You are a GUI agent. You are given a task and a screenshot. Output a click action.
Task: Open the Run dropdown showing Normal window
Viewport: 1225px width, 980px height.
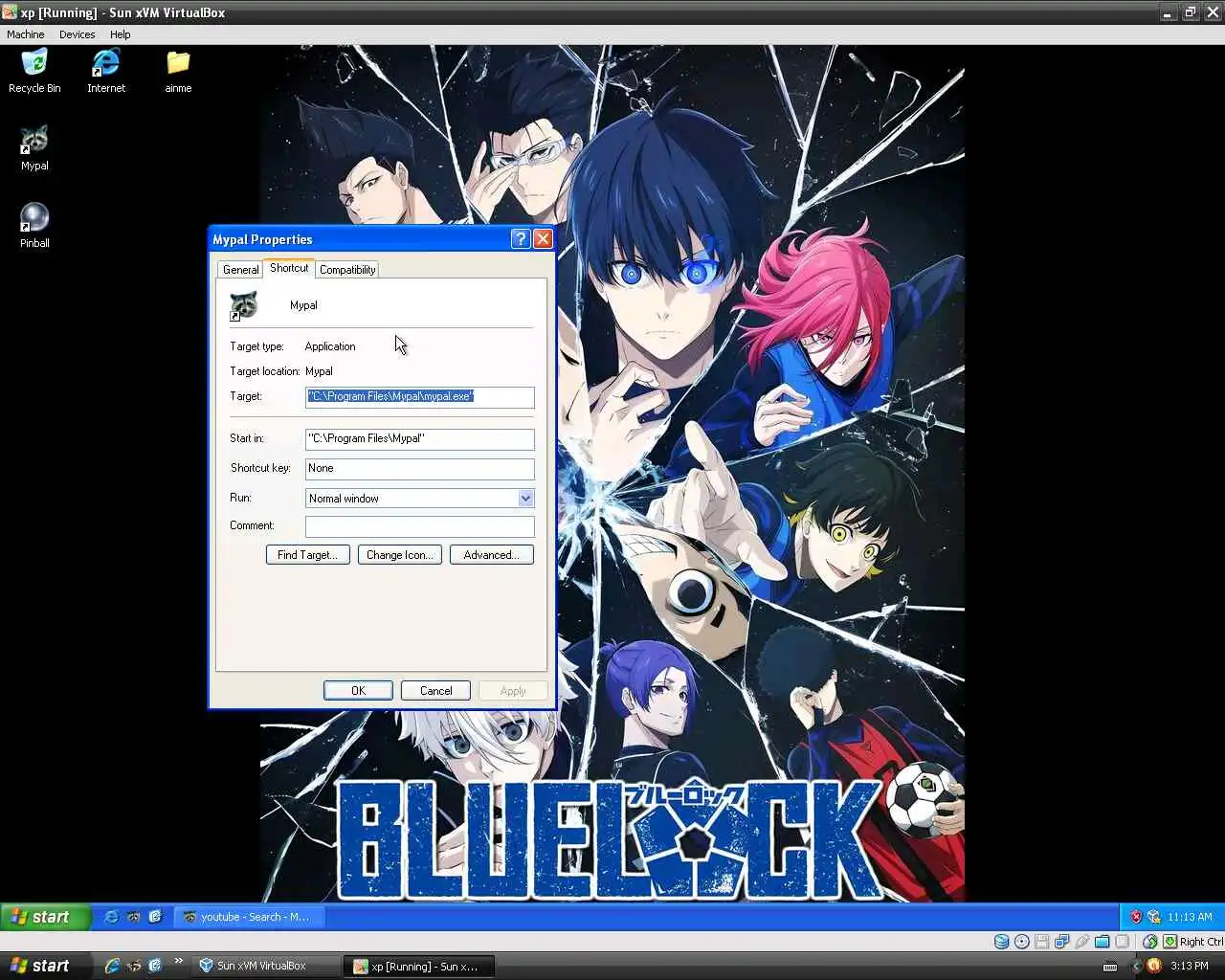[x=525, y=499]
